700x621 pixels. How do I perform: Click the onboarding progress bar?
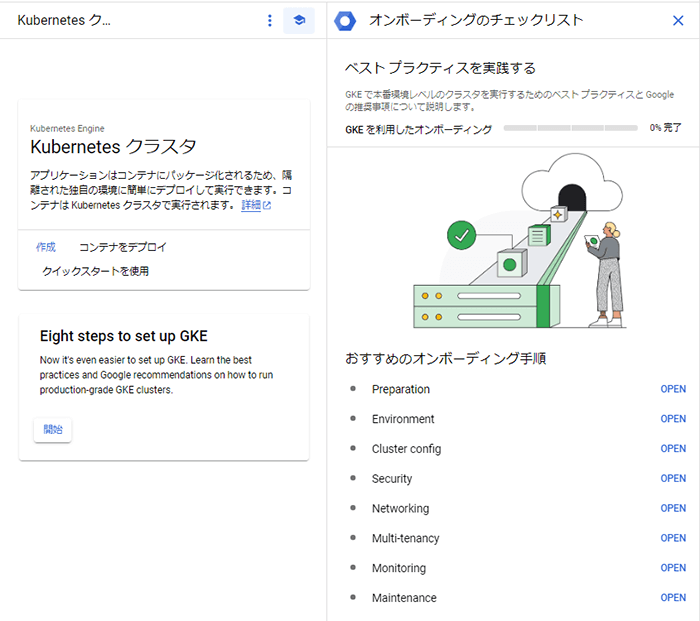[x=570, y=129]
